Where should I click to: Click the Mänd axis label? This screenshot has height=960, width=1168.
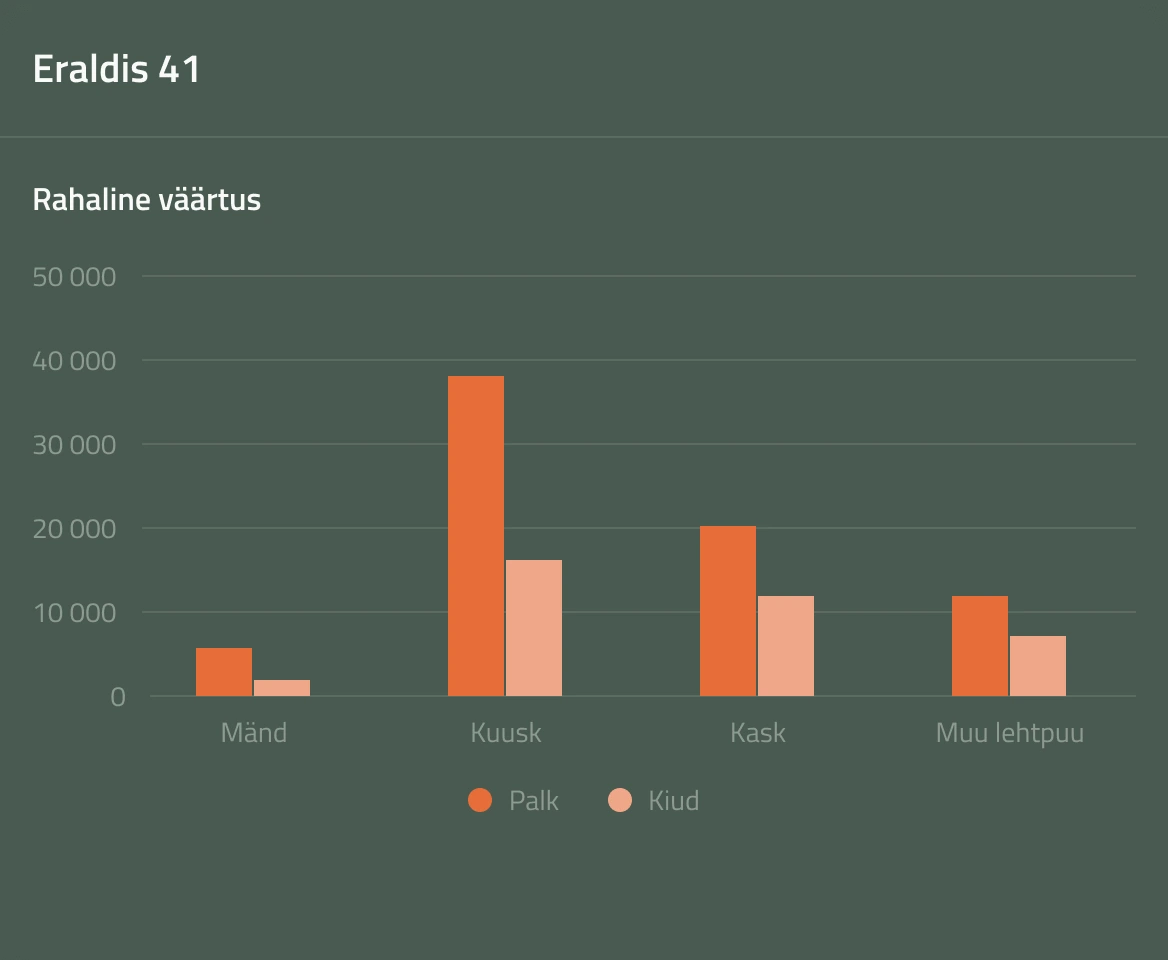pos(254,733)
